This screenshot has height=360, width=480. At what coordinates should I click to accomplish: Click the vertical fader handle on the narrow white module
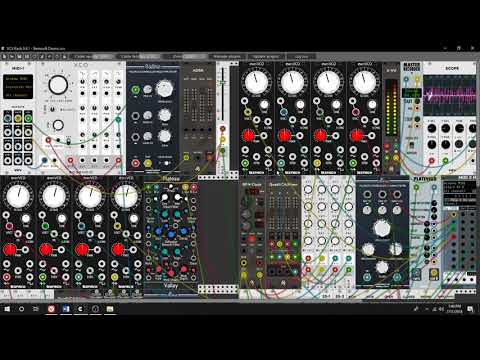coord(223,82)
